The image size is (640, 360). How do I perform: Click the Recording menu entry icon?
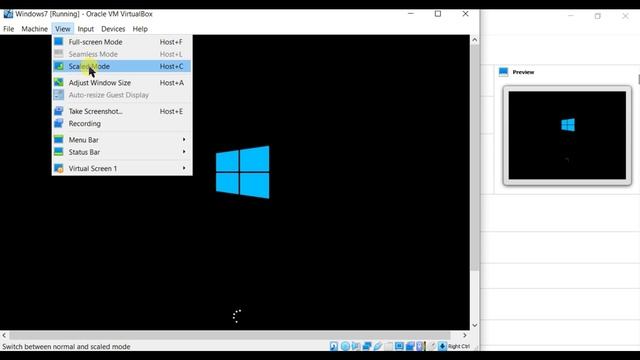pyautogui.click(x=59, y=123)
